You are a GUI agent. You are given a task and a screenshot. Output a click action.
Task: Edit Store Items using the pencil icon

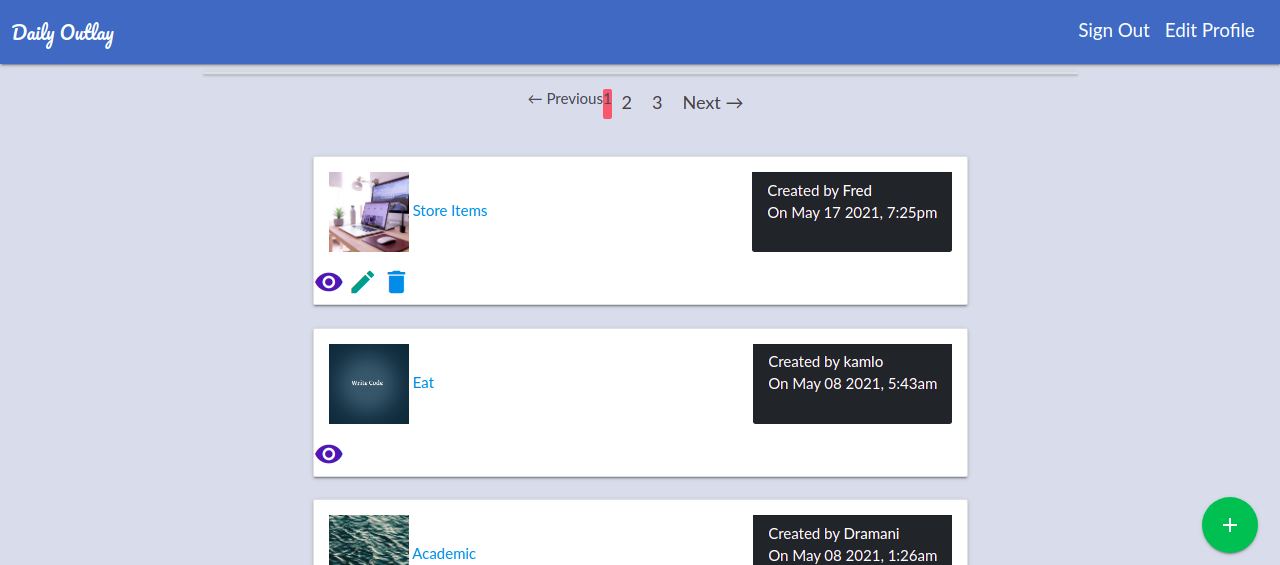click(362, 282)
